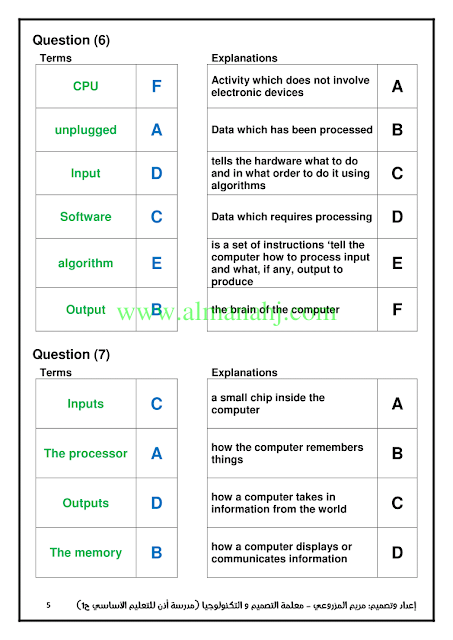
Task: Click explanation 'Data which requires processing'
Action: pyautogui.click(x=292, y=217)
